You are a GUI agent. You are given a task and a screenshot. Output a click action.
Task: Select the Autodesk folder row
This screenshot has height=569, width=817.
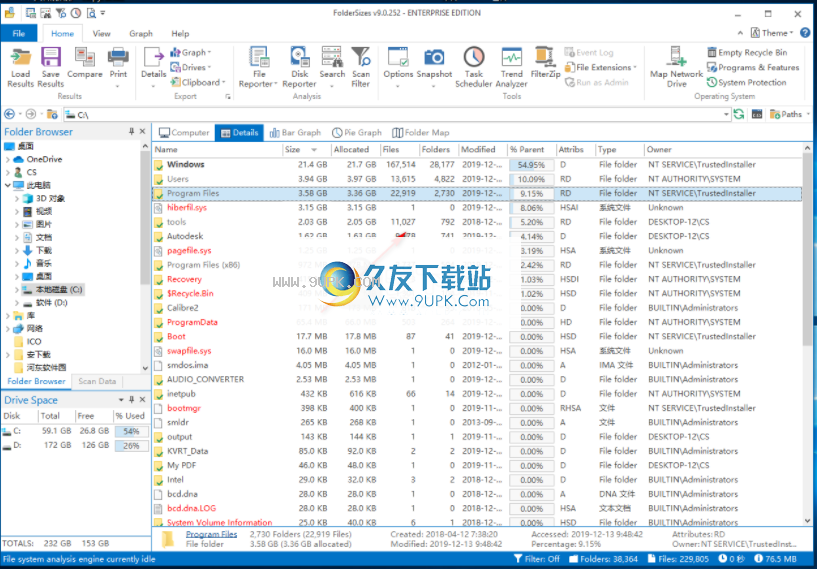click(x=477, y=236)
